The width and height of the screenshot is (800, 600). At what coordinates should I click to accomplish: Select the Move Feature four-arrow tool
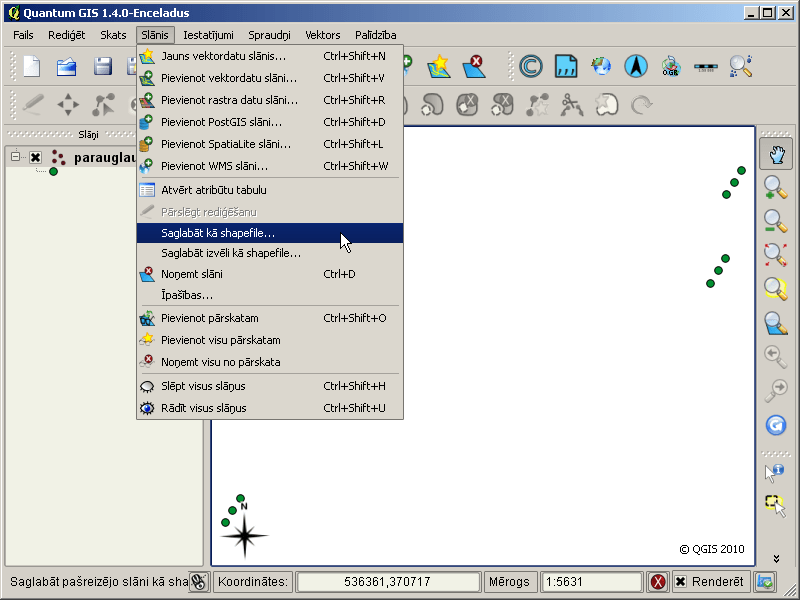[x=68, y=105]
